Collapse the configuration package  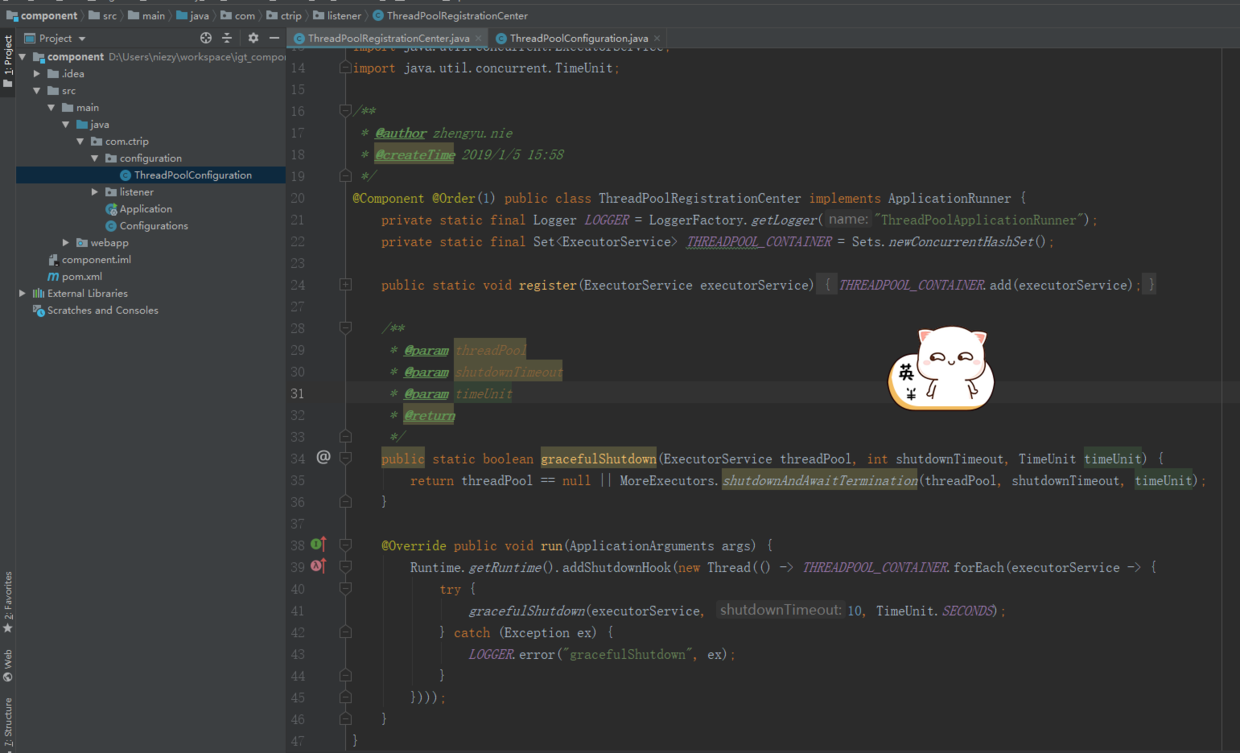(95, 159)
